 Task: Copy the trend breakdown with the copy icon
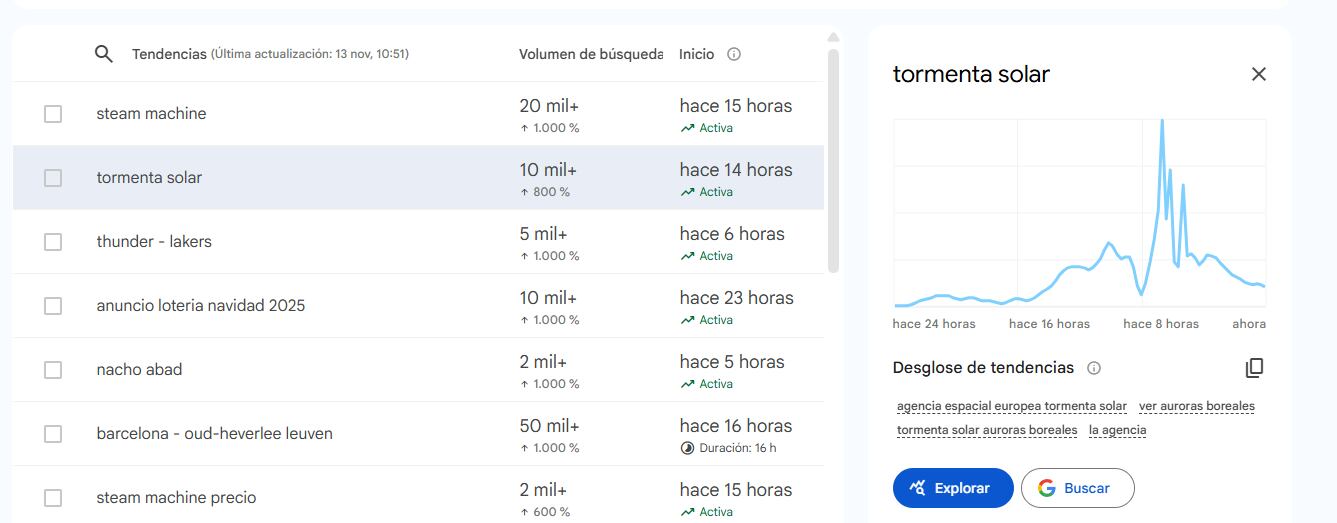point(1254,368)
